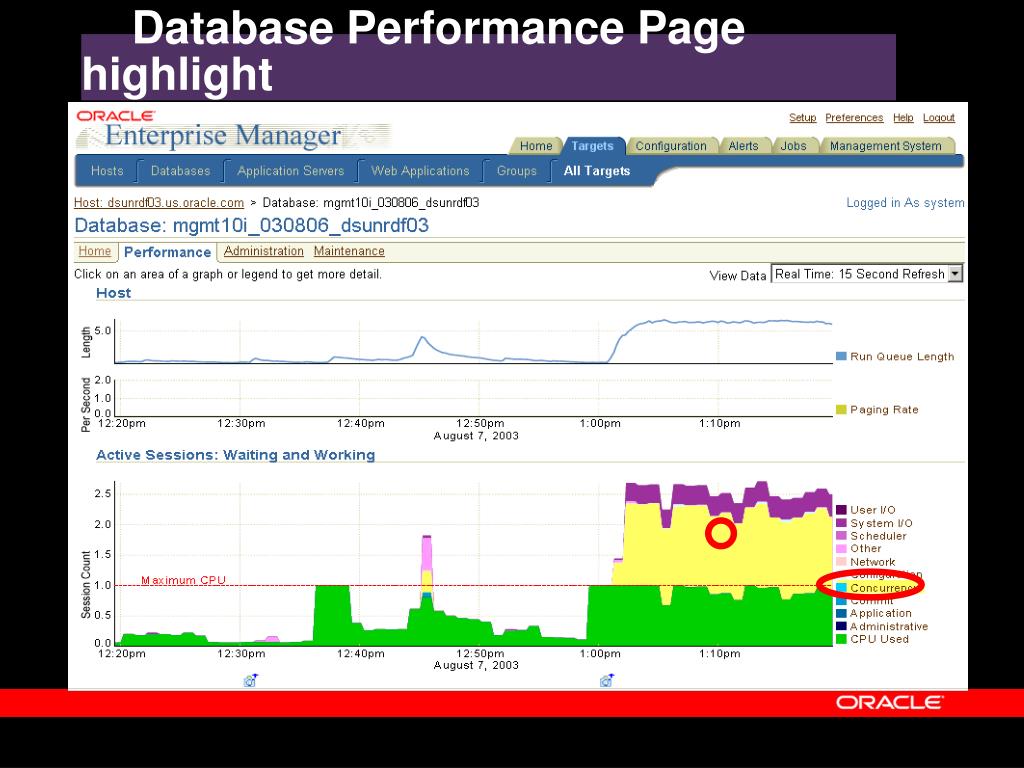Screen dimensions: 1024x768
Task: Click the Administrative legend label
Action: pyautogui.click(x=889, y=626)
